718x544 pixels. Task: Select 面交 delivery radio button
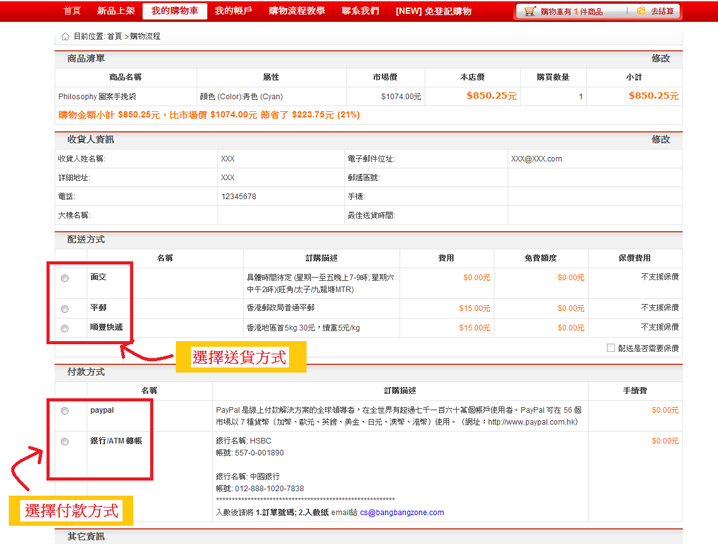(65, 277)
